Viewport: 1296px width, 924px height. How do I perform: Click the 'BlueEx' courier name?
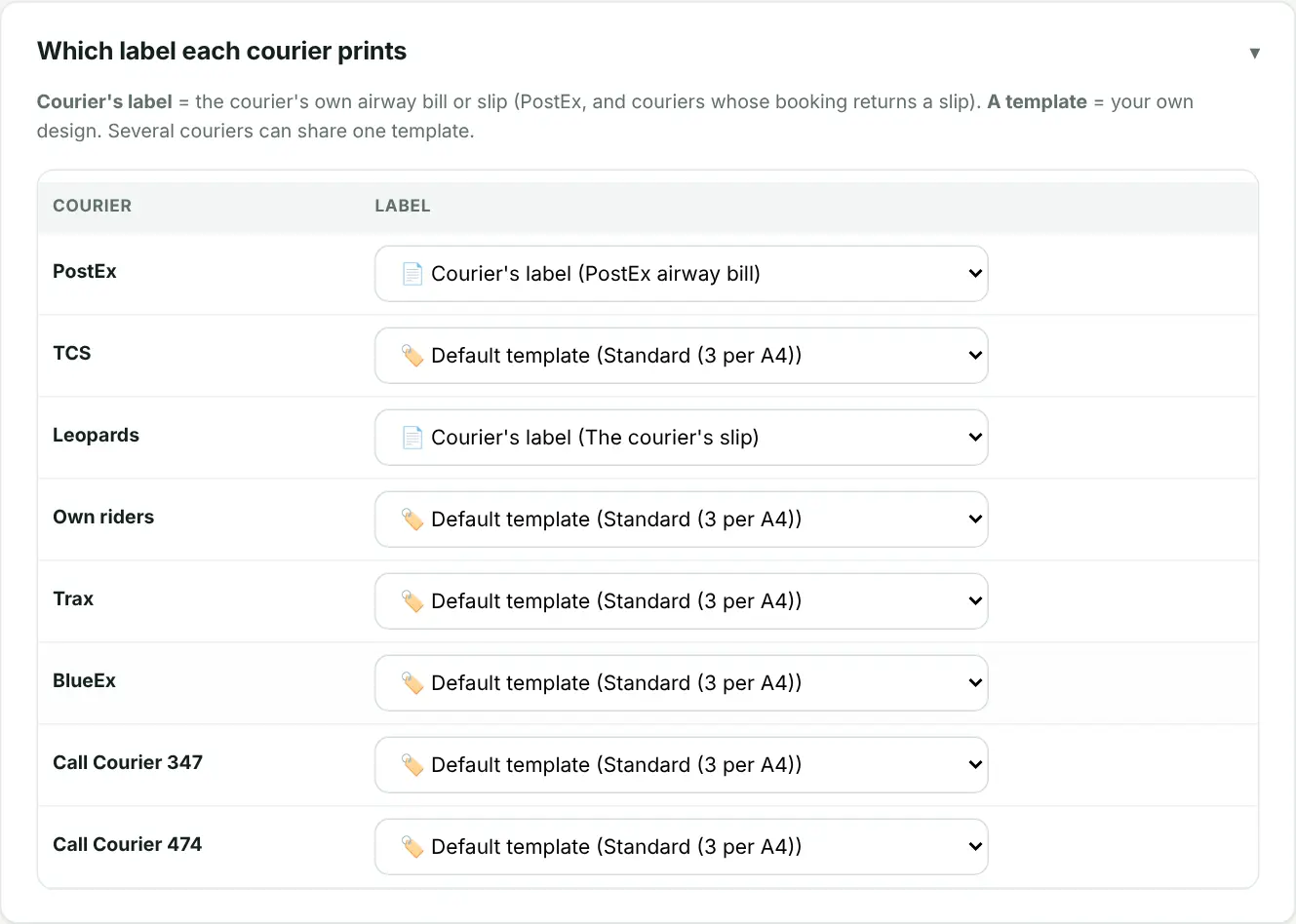point(84,681)
